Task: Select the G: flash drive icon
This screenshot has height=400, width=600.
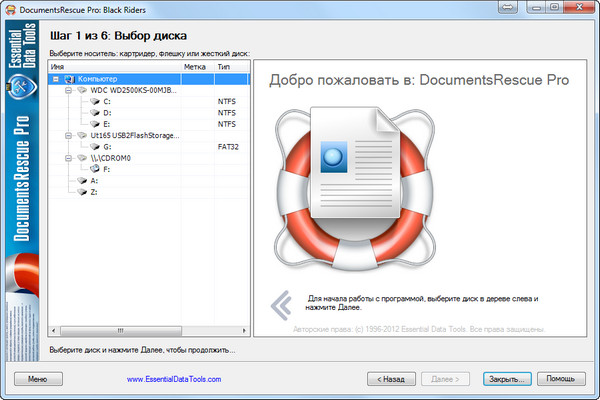Action: (x=94, y=146)
